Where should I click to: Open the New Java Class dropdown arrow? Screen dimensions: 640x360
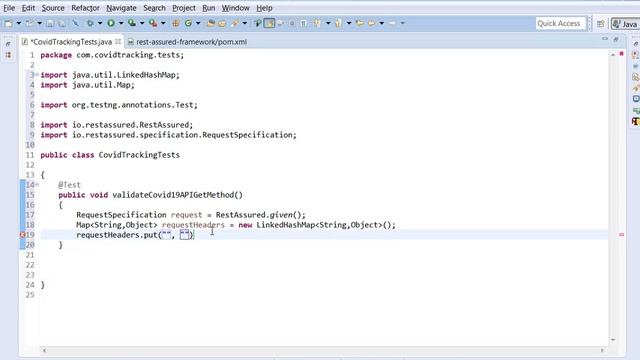(x=198, y=23)
